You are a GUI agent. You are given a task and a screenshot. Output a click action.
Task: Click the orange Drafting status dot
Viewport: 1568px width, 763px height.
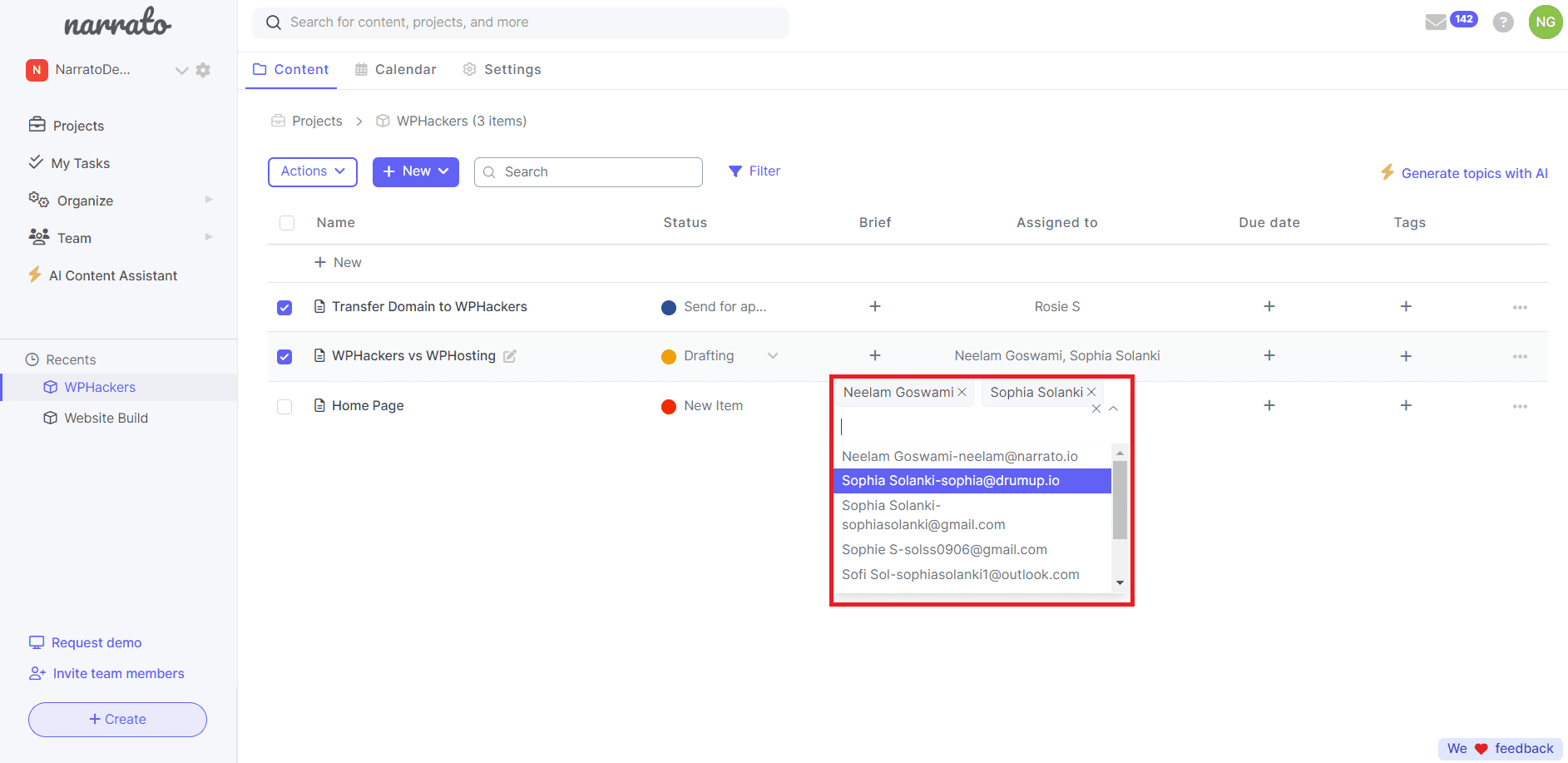coord(669,357)
